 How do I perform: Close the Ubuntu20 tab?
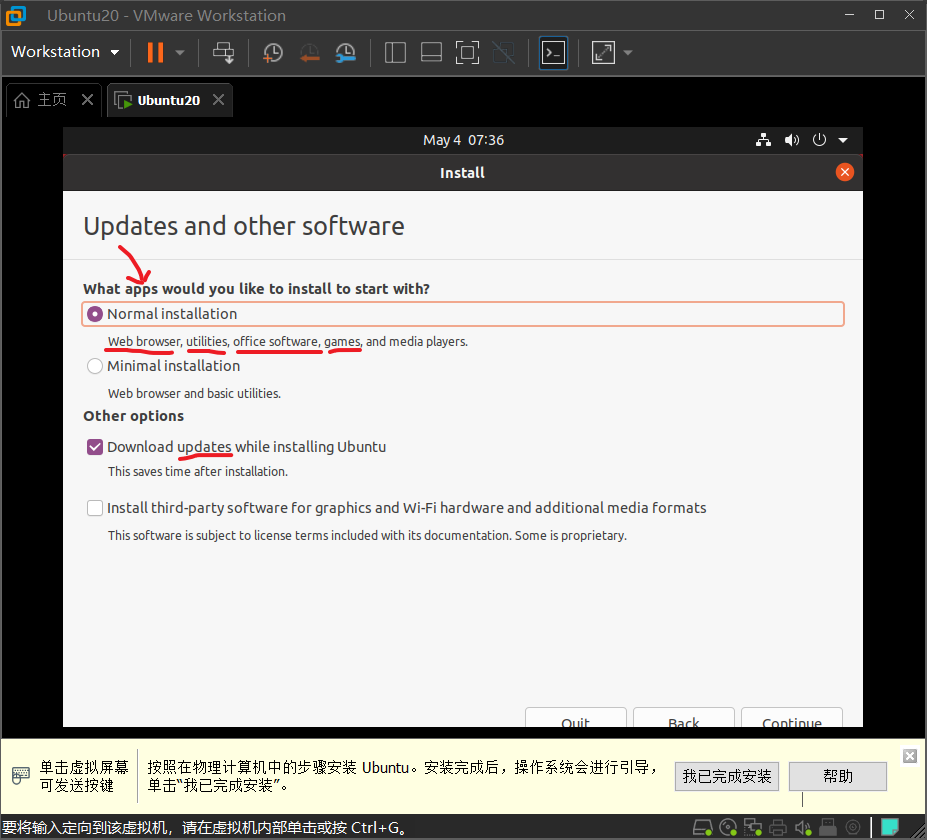coord(218,99)
